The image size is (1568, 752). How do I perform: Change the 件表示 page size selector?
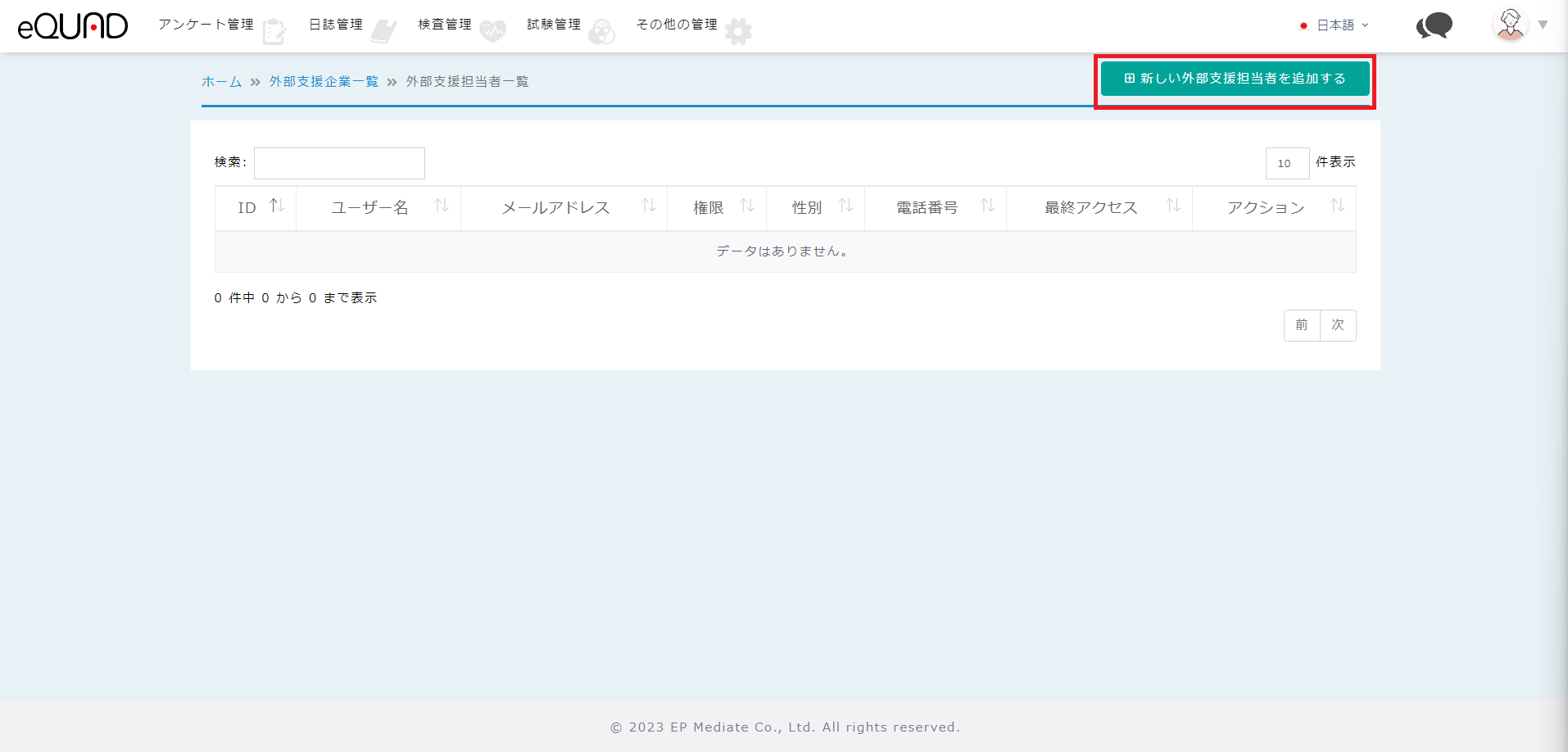pyautogui.click(x=1287, y=163)
